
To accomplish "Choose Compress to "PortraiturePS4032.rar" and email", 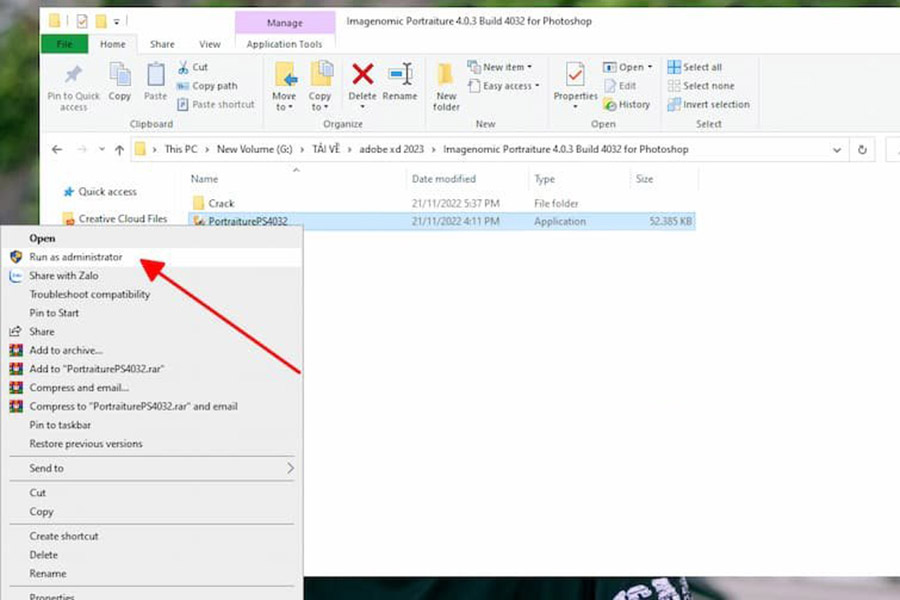I will pos(152,407).
